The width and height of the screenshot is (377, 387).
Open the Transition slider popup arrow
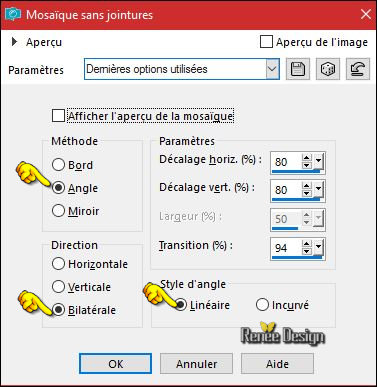click(x=318, y=247)
